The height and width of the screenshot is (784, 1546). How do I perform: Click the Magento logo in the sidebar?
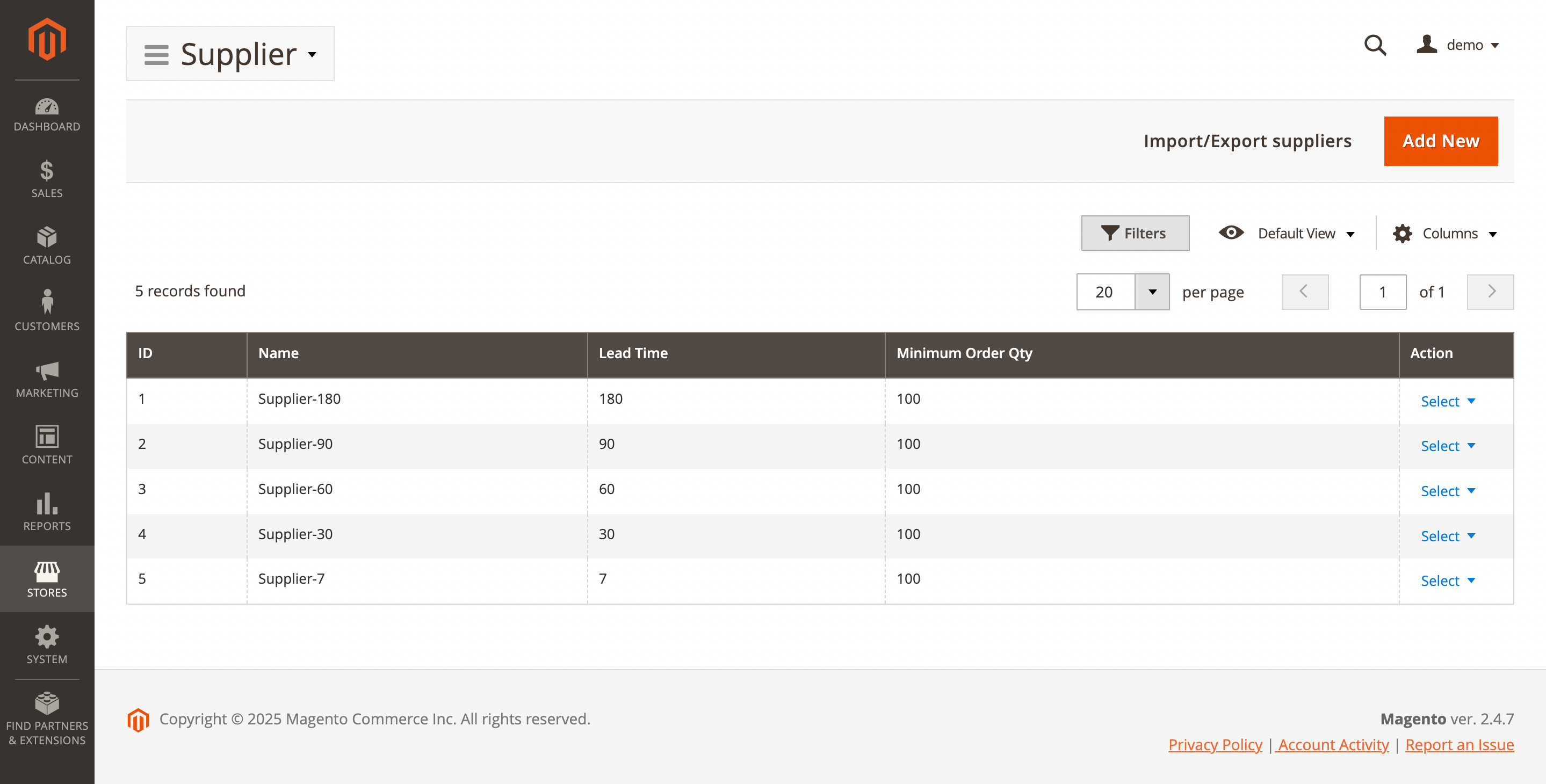[47, 40]
